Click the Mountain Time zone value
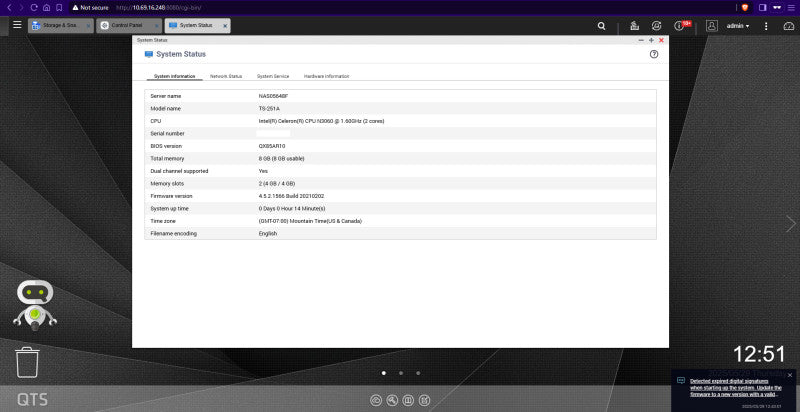This screenshot has width=800, height=412. [x=310, y=221]
